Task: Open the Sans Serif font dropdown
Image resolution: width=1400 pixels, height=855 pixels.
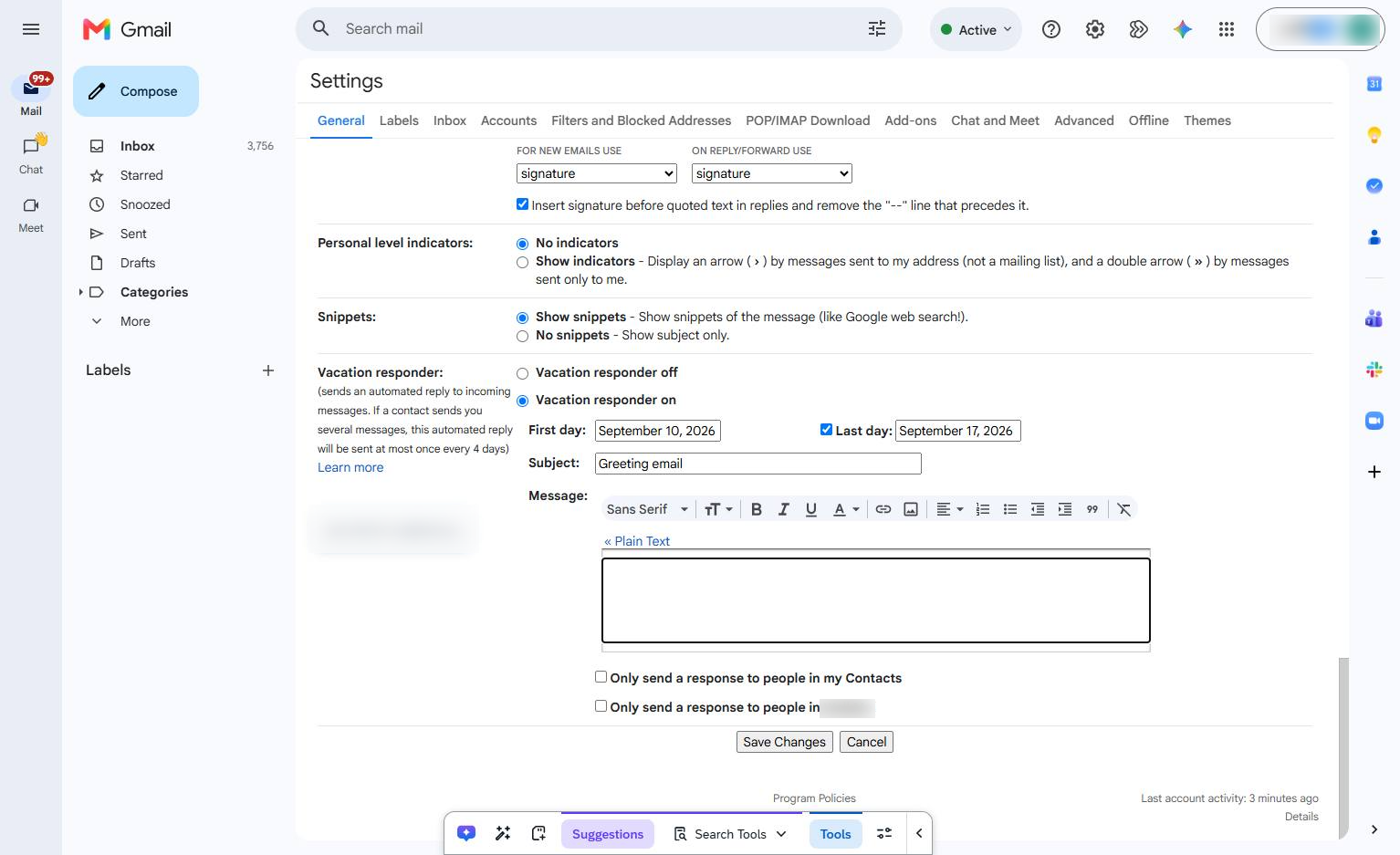Action: click(647, 509)
